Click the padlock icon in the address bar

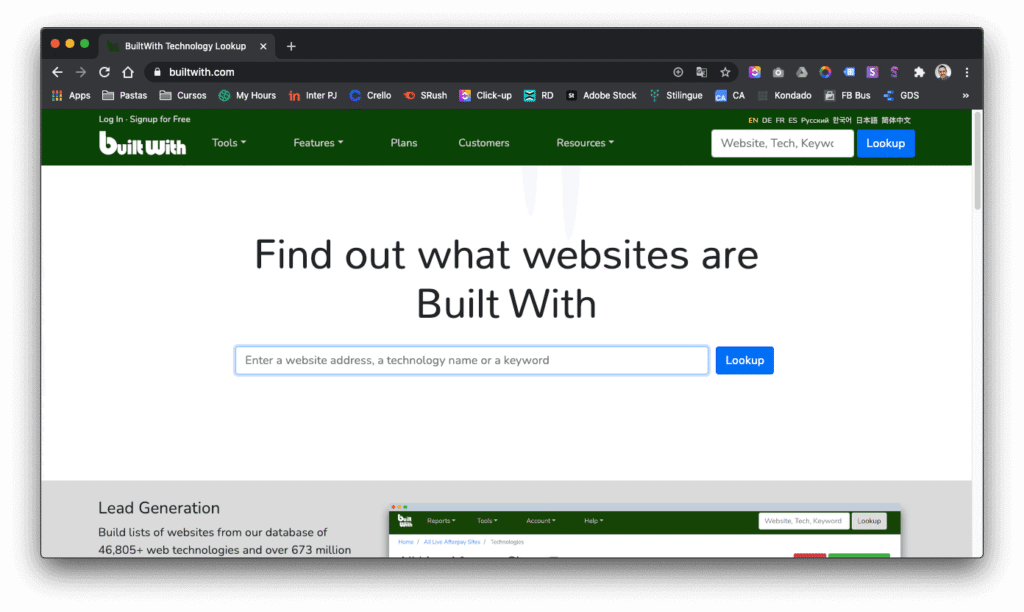[157, 72]
